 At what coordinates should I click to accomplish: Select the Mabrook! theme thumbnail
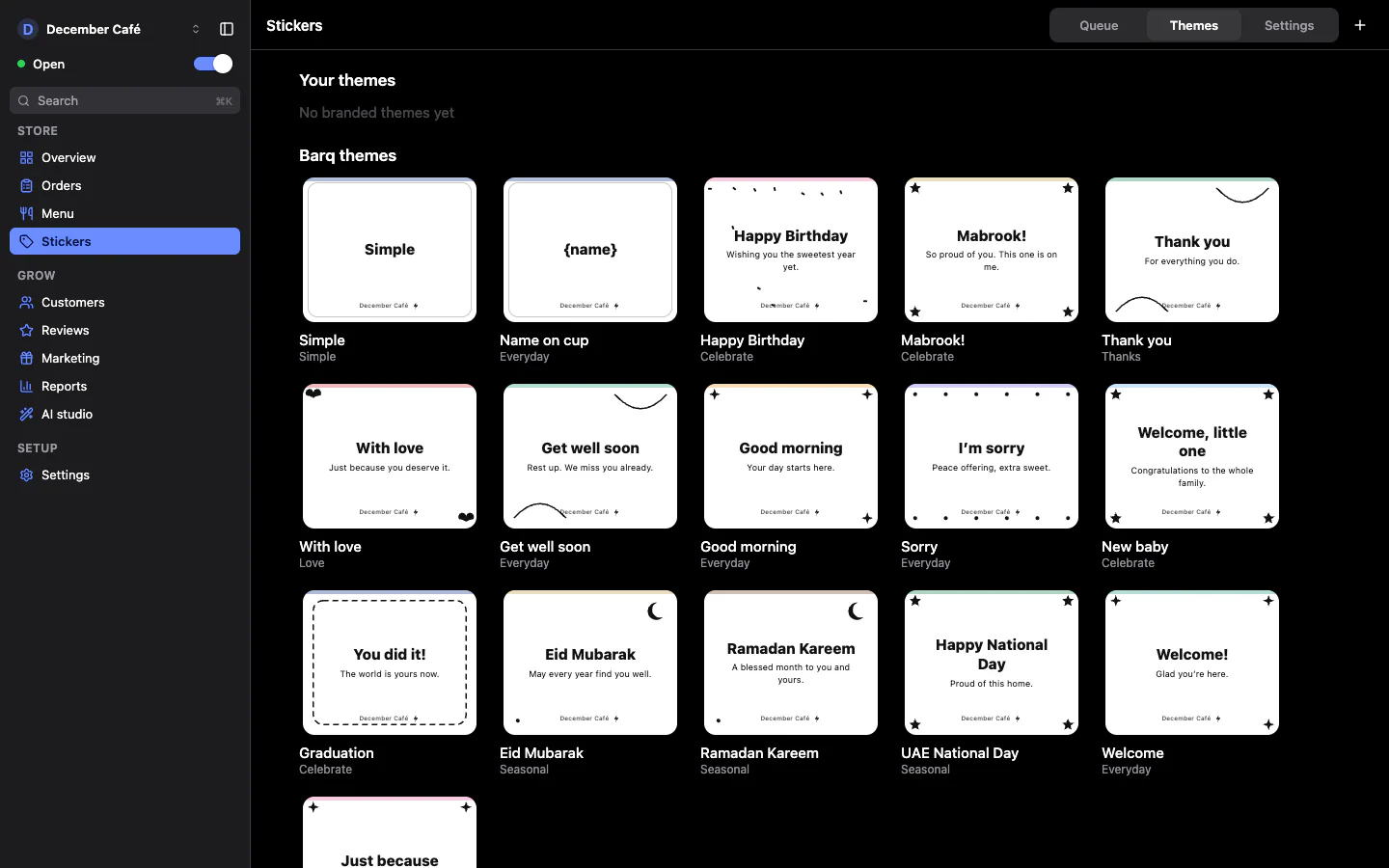(x=992, y=250)
